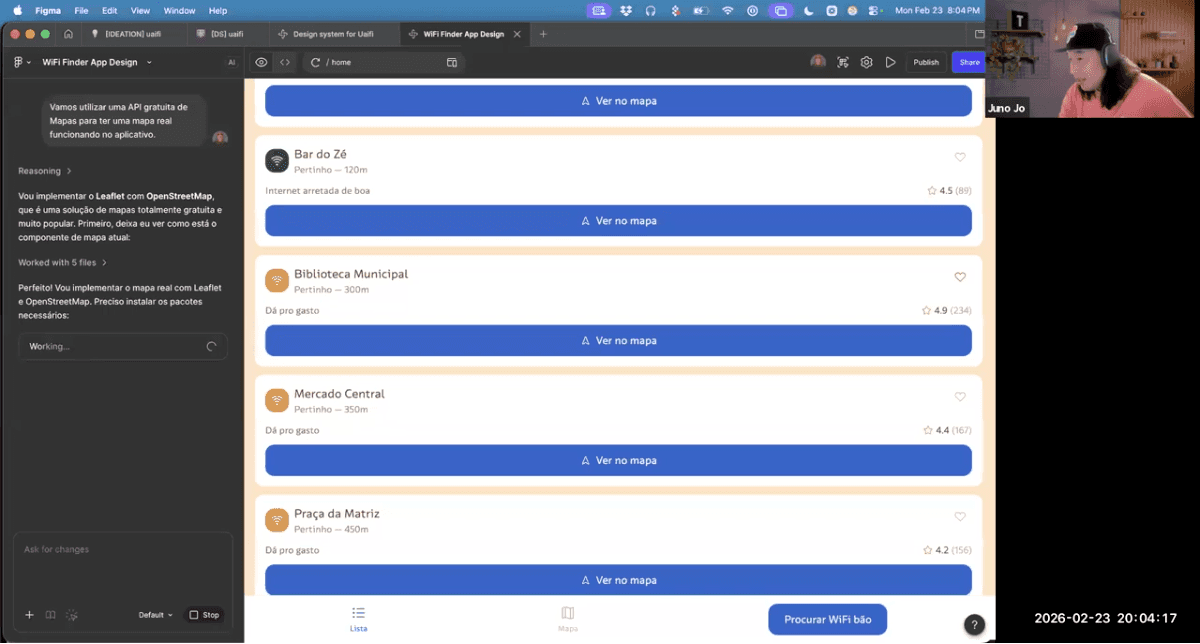Image resolution: width=1200 pixels, height=644 pixels.
Task: Favorite Biblioteca Municipal with the heart icon
Action: [960, 277]
